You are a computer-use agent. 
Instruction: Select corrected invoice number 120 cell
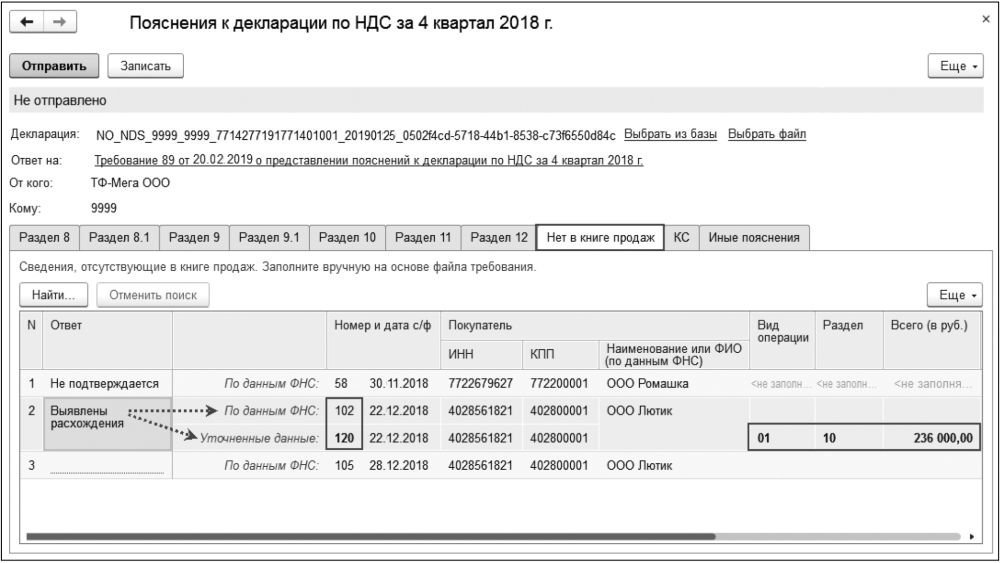tap(344, 438)
